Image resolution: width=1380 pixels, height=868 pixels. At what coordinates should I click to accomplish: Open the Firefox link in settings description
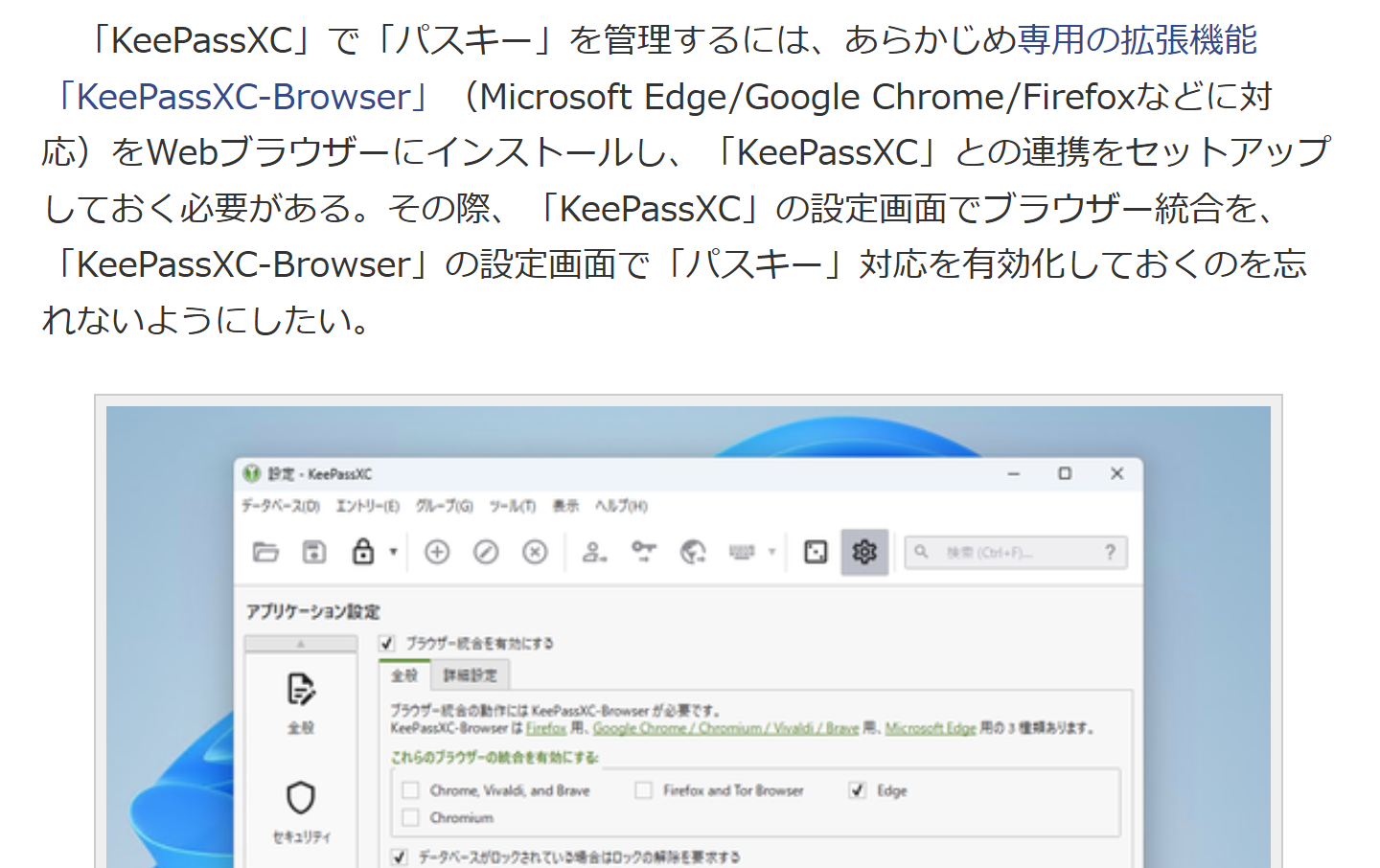click(546, 728)
